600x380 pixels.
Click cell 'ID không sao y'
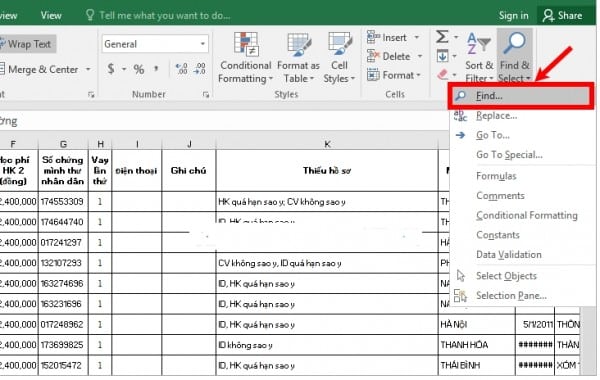pos(327,345)
